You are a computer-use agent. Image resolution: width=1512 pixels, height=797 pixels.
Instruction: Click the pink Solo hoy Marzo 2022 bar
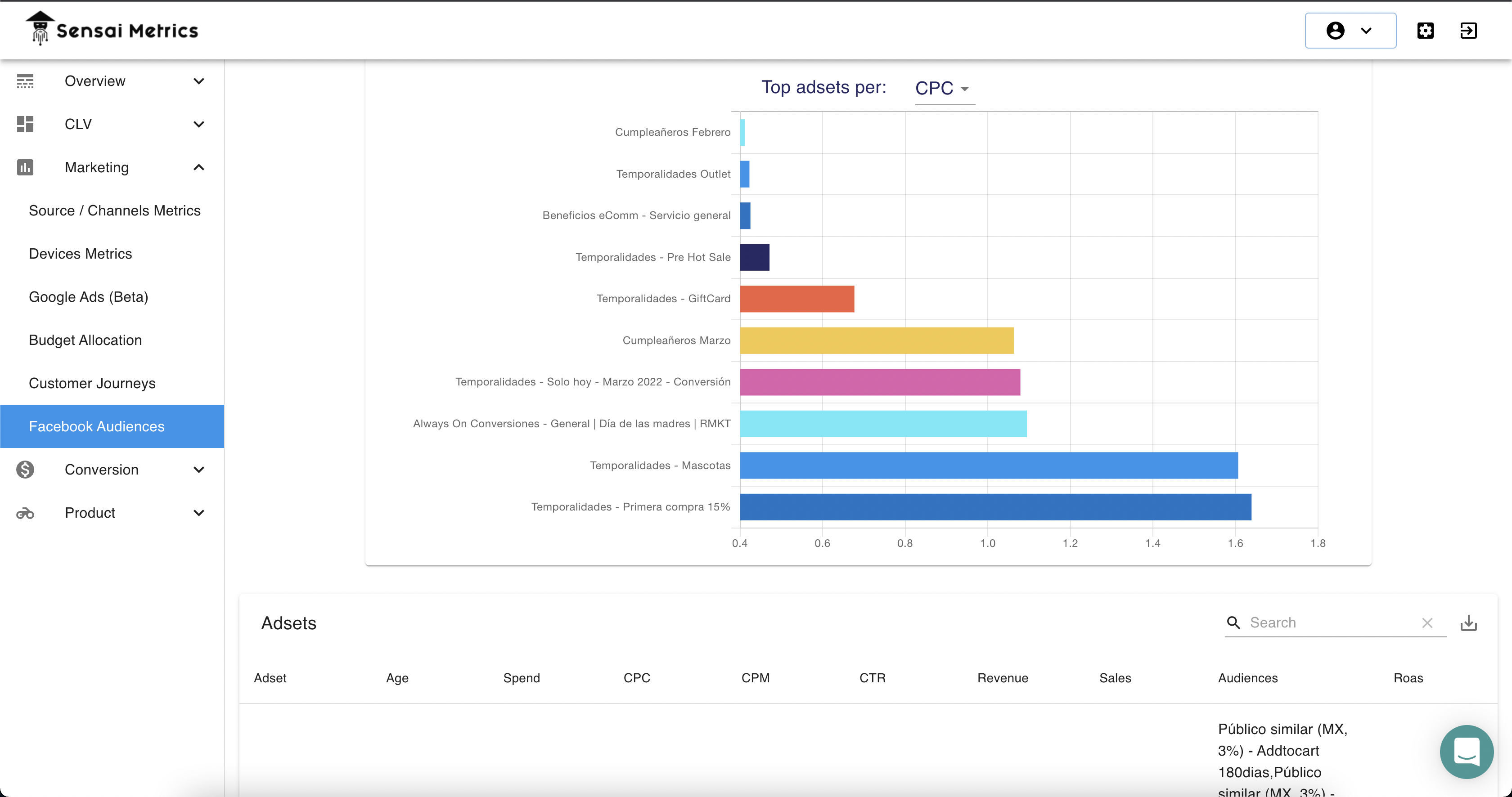(x=880, y=382)
